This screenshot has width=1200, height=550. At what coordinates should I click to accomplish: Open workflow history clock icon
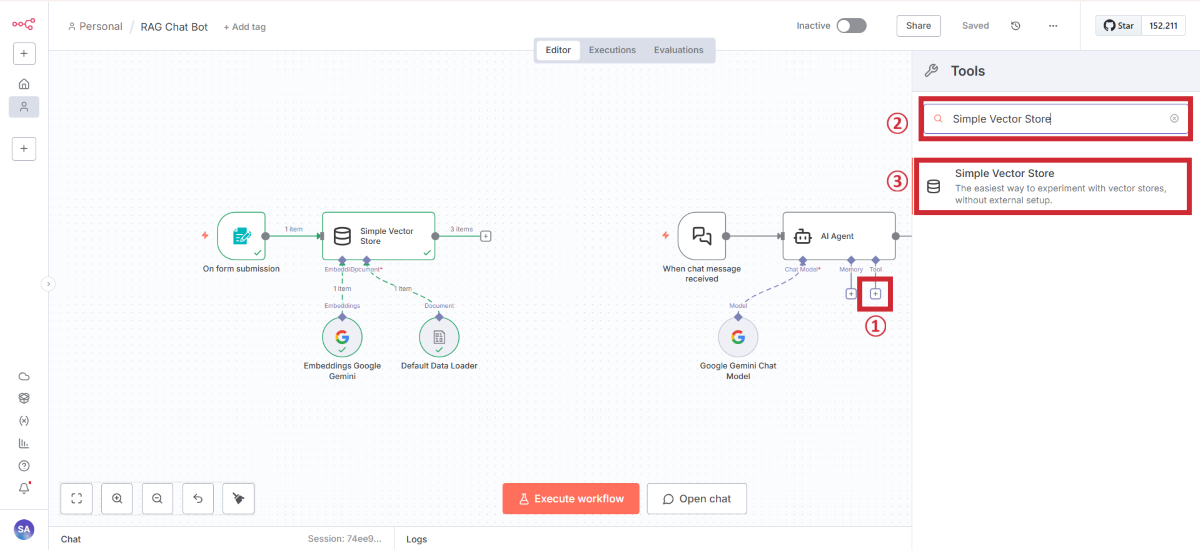coord(1016,26)
